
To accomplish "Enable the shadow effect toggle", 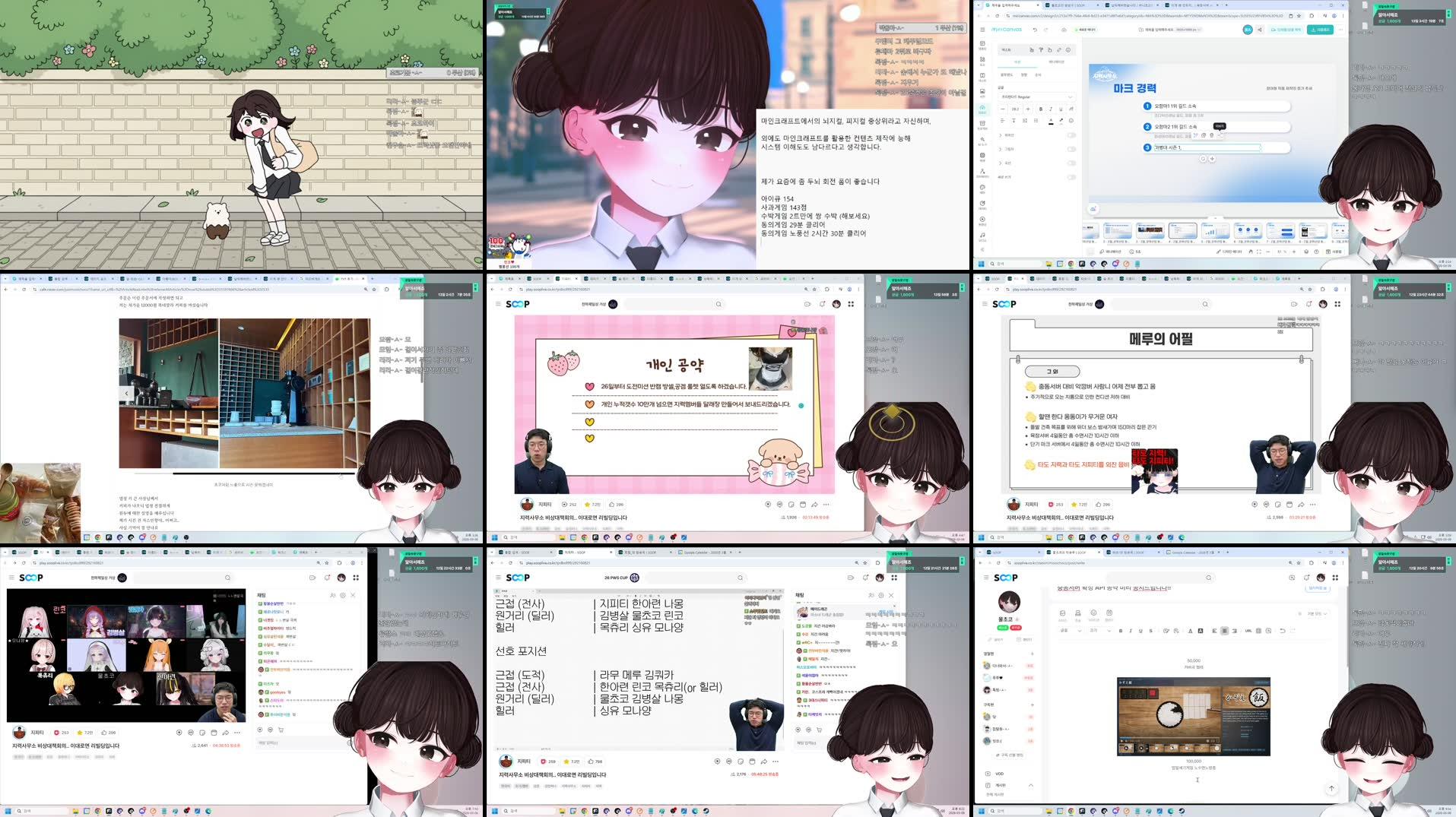I will pyautogui.click(x=1071, y=149).
